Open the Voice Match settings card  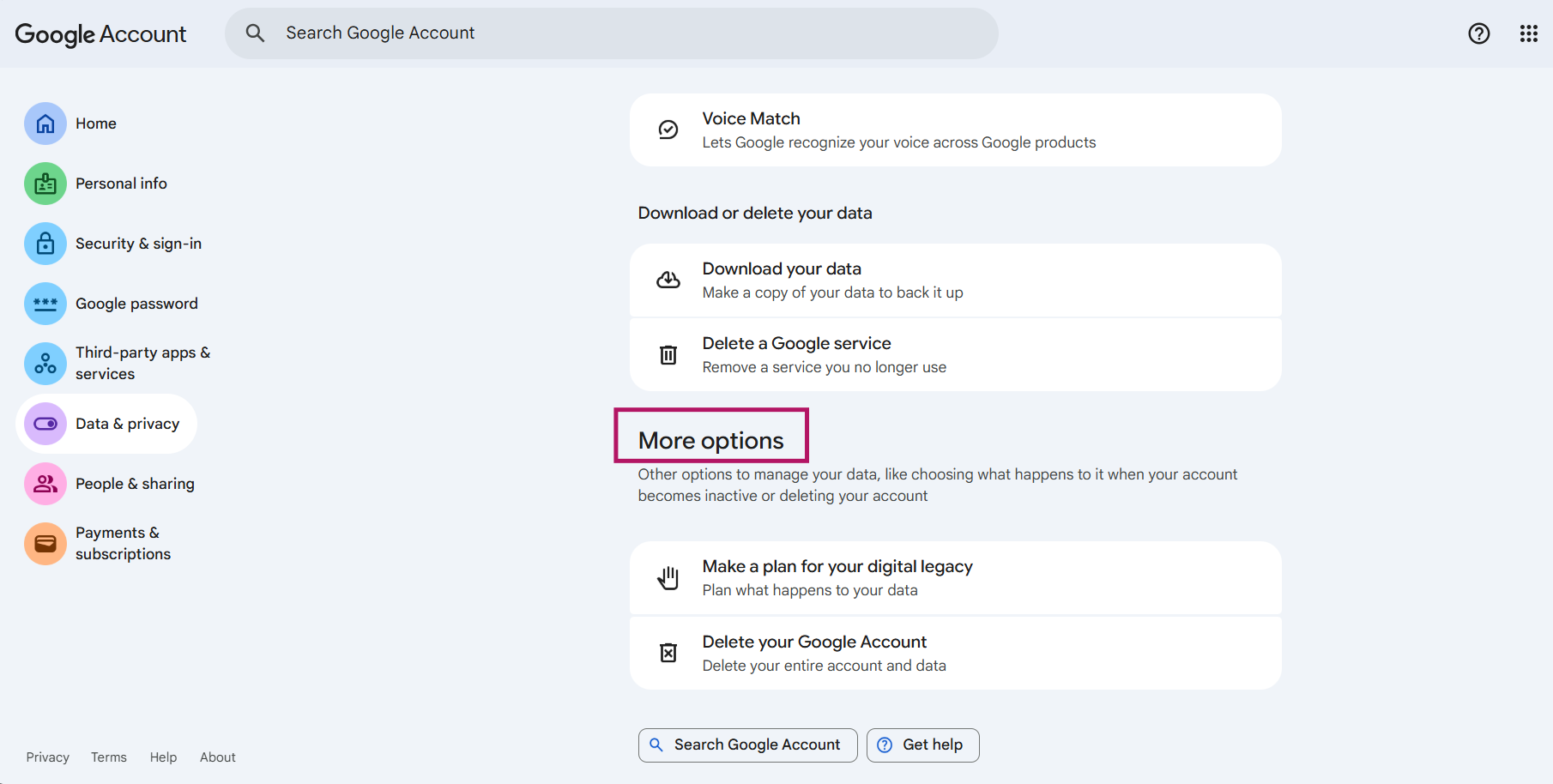(x=955, y=130)
